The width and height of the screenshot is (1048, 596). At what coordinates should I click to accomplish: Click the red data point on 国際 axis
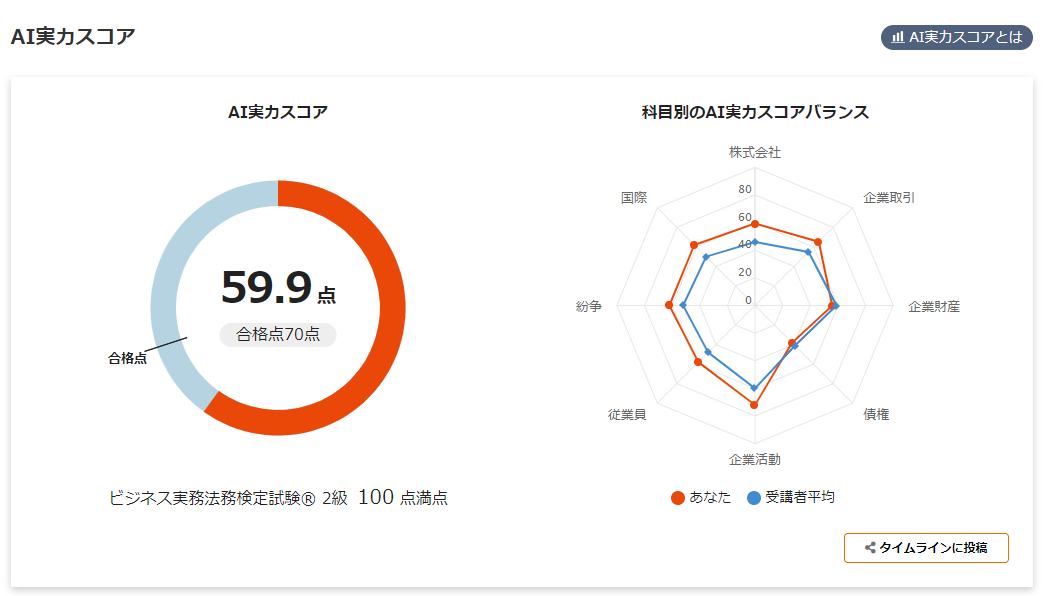pos(695,245)
